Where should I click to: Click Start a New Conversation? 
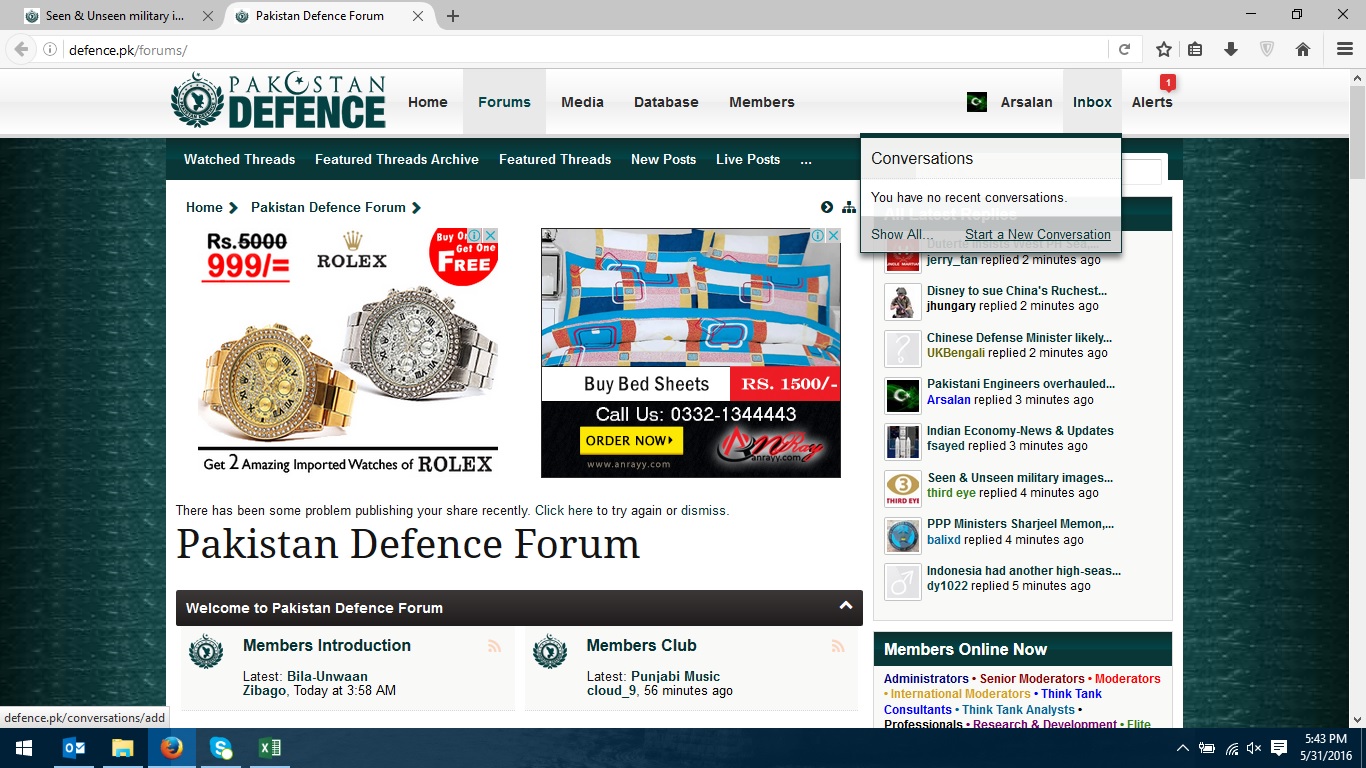click(x=1038, y=234)
